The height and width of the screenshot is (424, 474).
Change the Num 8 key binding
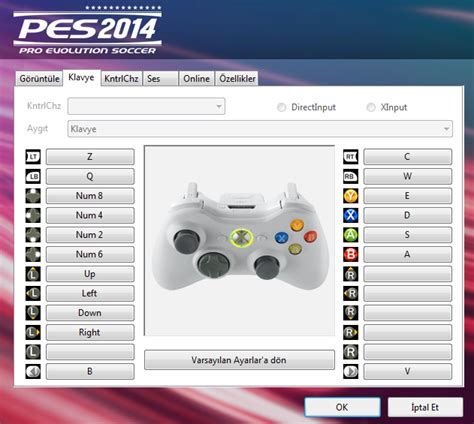(90, 196)
